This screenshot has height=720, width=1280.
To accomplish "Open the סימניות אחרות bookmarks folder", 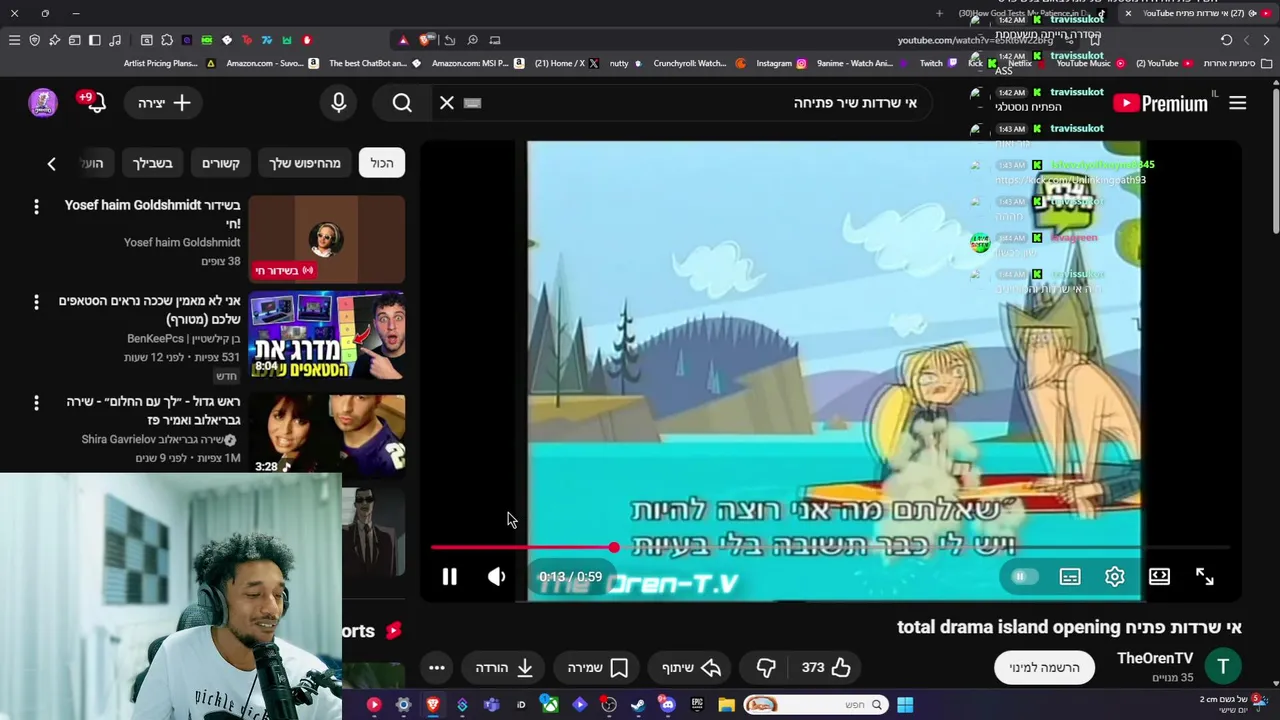I will pyautogui.click(x=1236, y=63).
